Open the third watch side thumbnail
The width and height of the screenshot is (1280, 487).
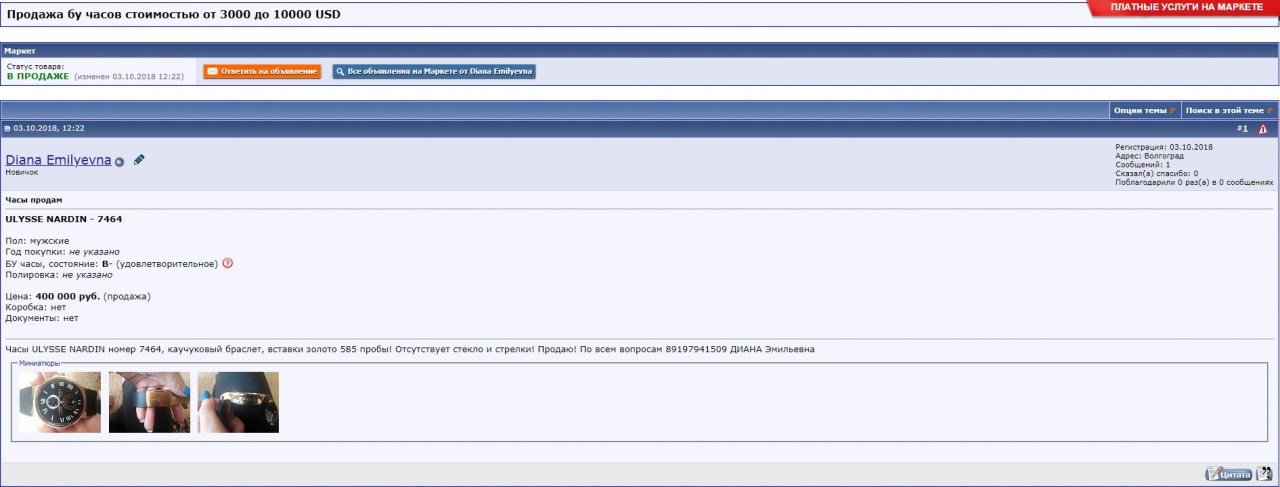click(x=238, y=402)
